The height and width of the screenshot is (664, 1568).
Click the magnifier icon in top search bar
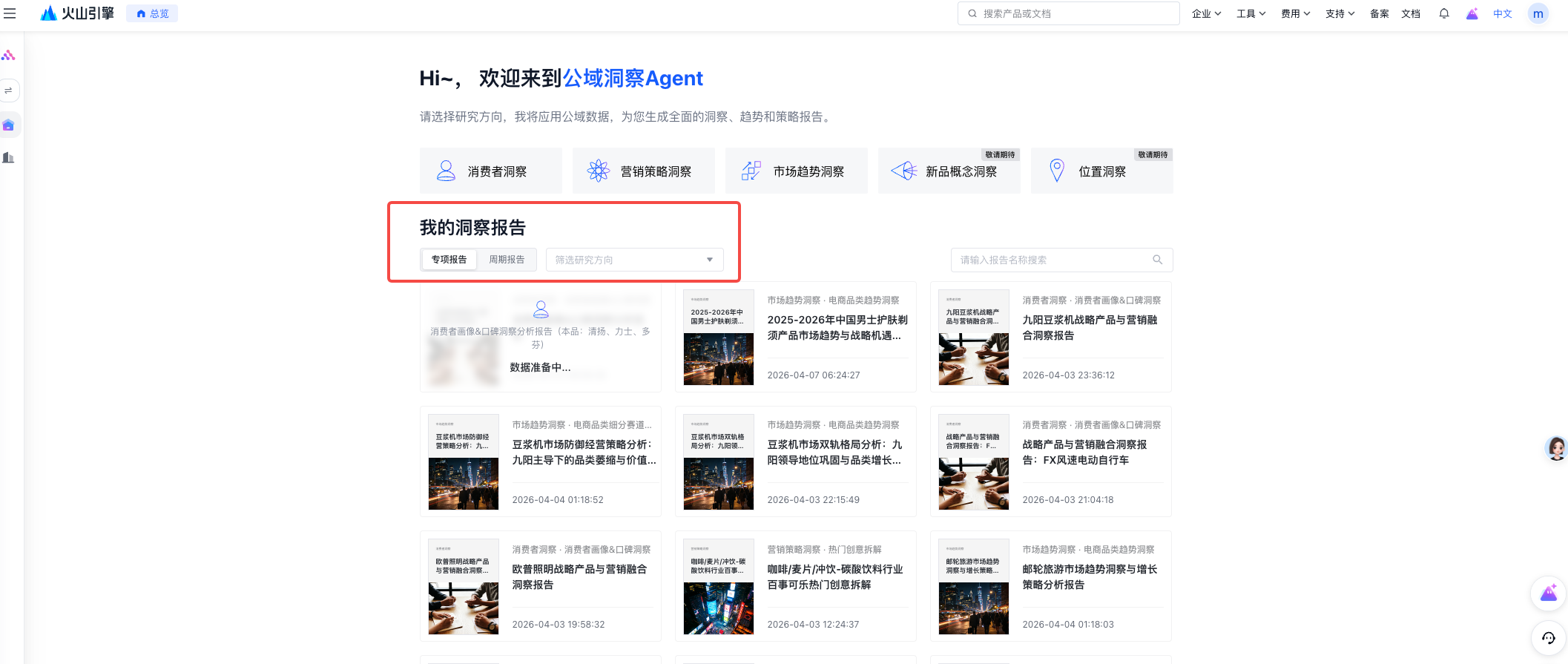click(972, 13)
